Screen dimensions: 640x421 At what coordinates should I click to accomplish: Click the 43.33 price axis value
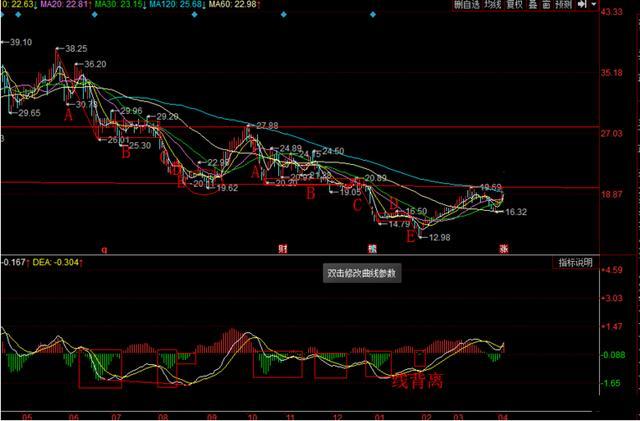pos(612,12)
